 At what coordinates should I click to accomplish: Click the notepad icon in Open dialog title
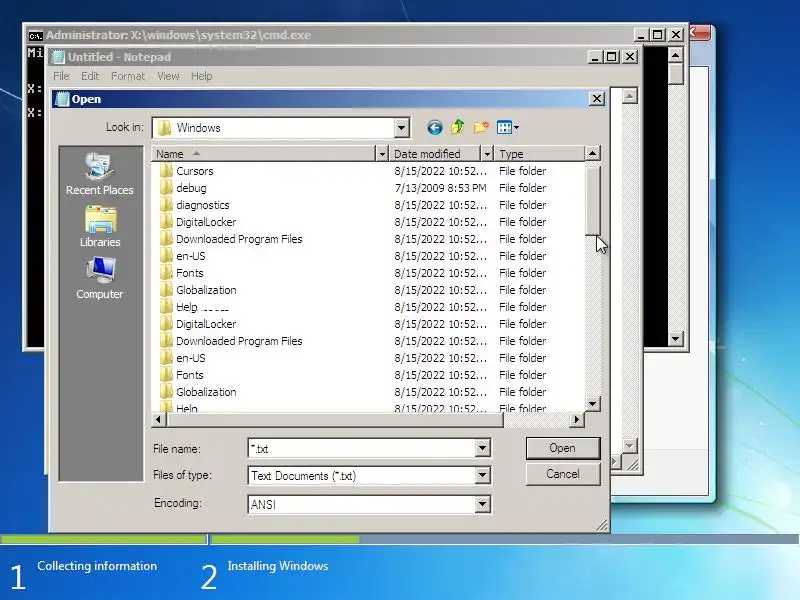point(62,99)
